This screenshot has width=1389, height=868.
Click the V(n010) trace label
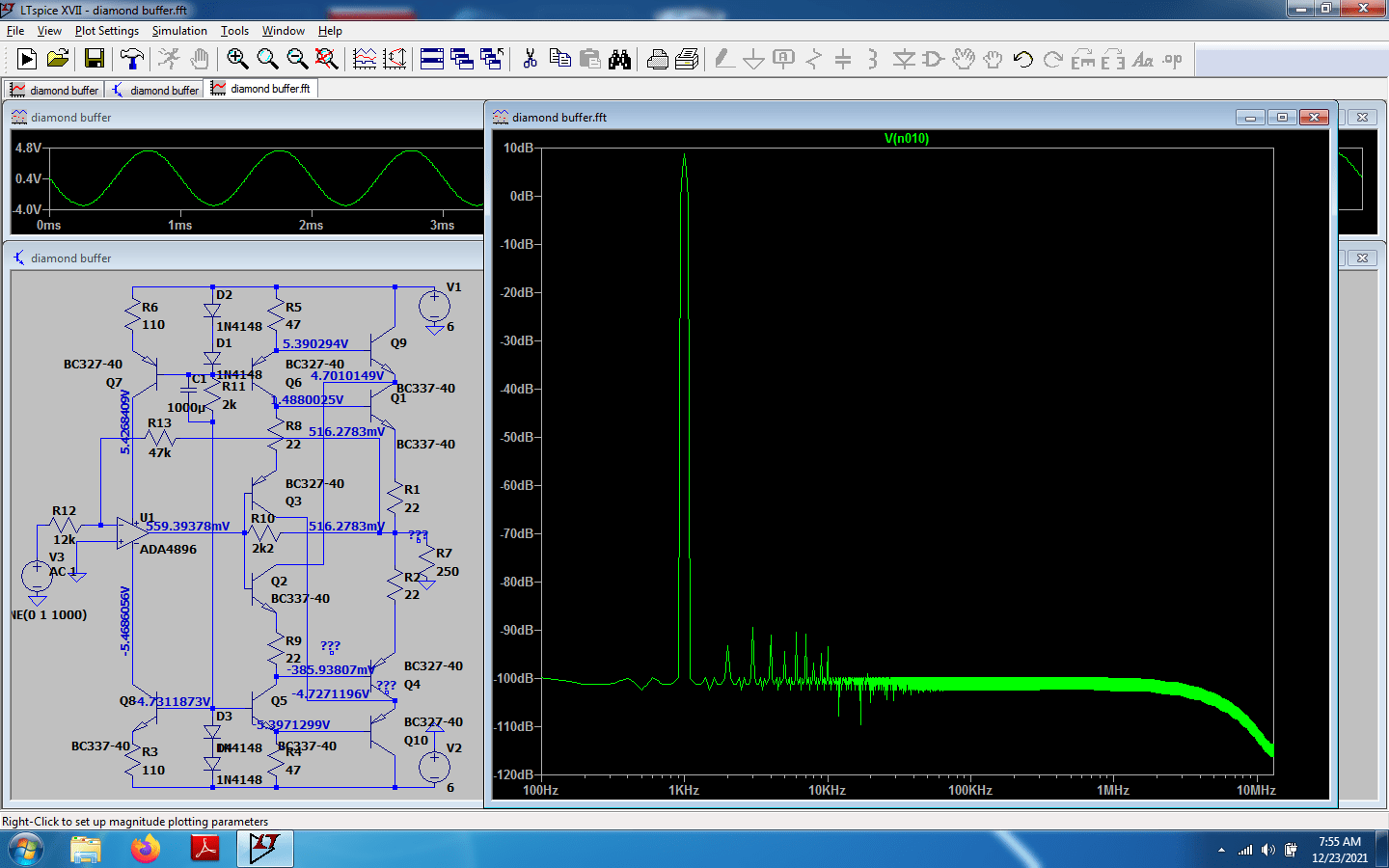tap(907, 139)
